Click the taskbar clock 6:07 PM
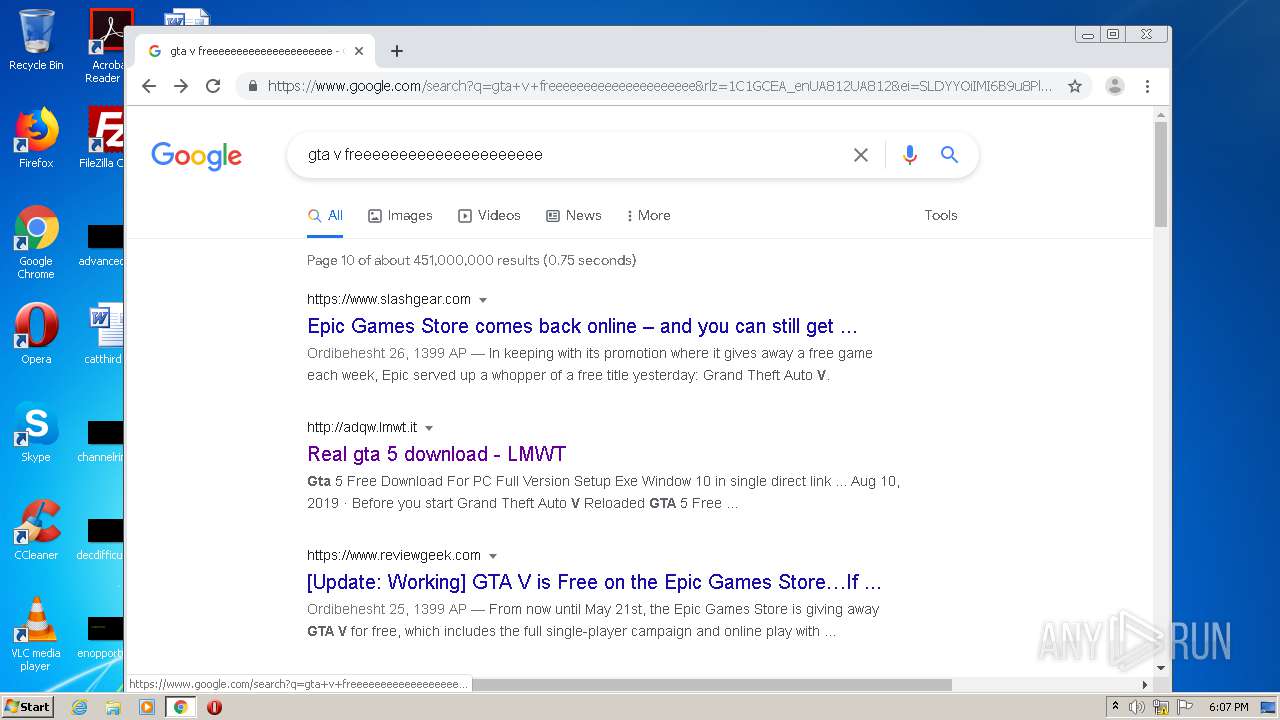 coord(1228,707)
